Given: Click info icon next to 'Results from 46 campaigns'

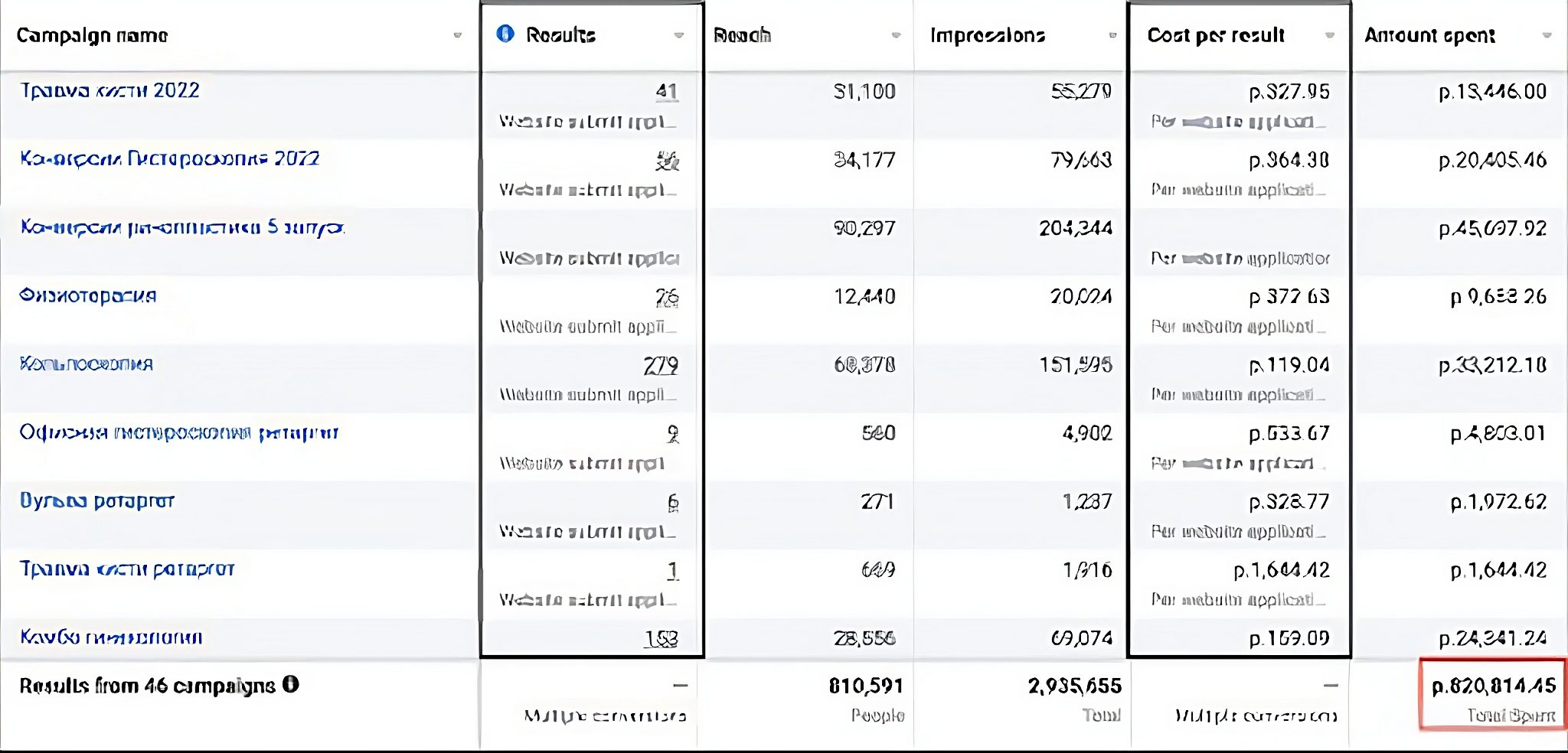Looking at the screenshot, I should (290, 684).
